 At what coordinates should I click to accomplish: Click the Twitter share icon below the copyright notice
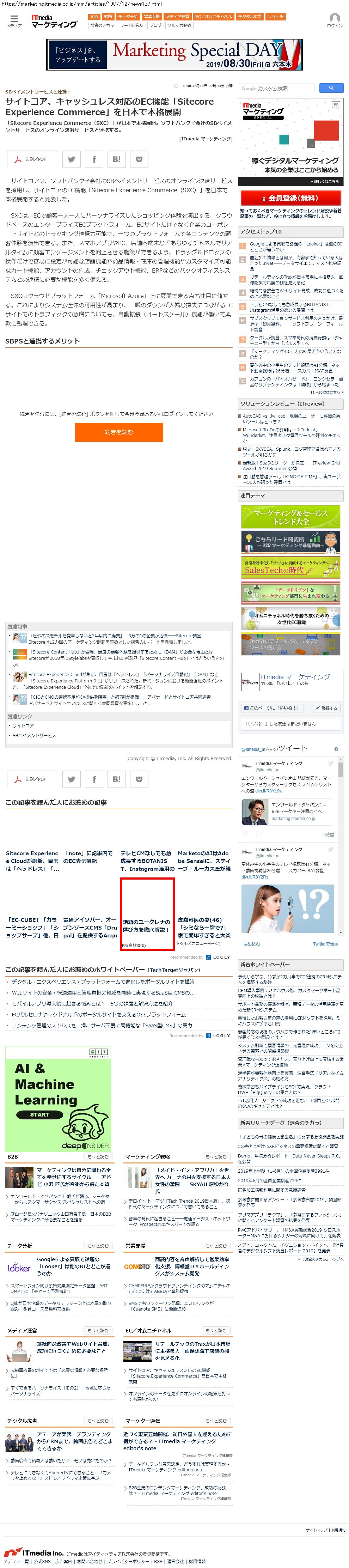tap(72, 778)
